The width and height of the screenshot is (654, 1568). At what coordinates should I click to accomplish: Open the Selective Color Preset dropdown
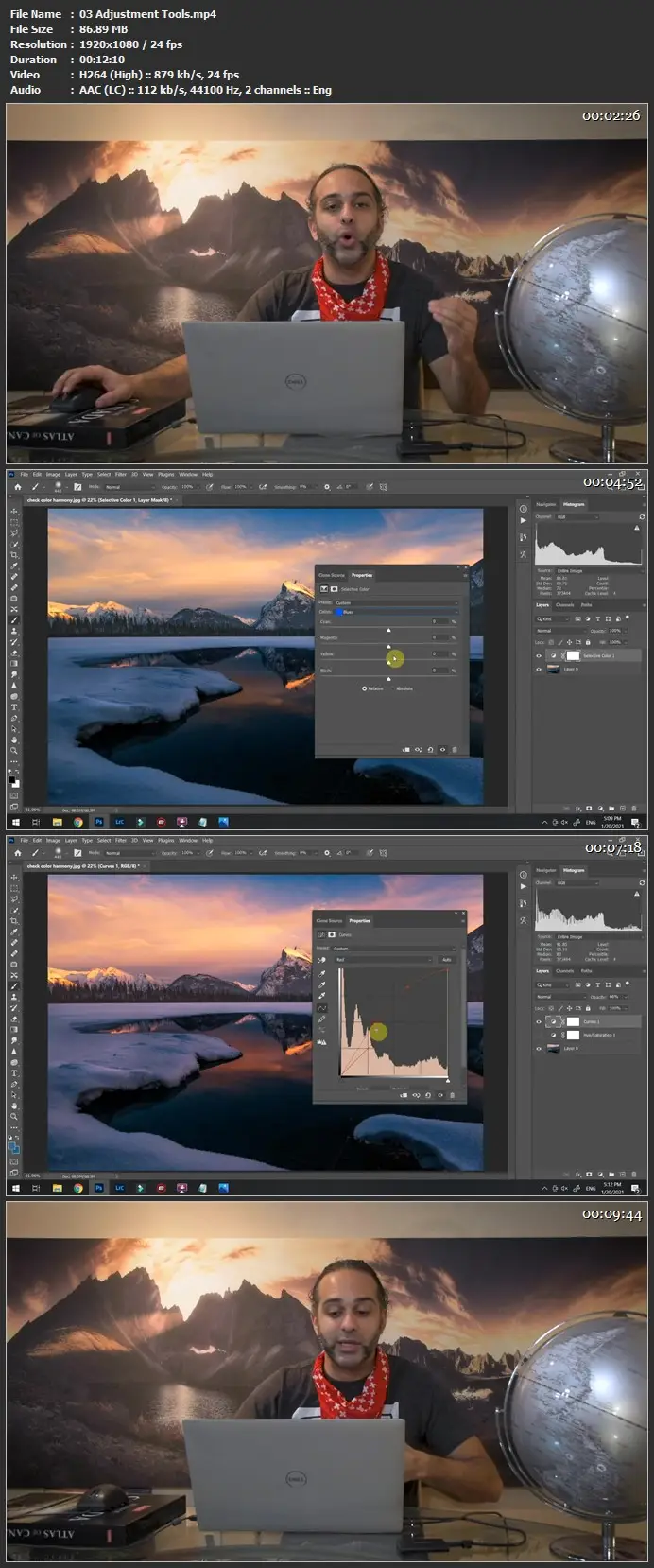pos(397,602)
